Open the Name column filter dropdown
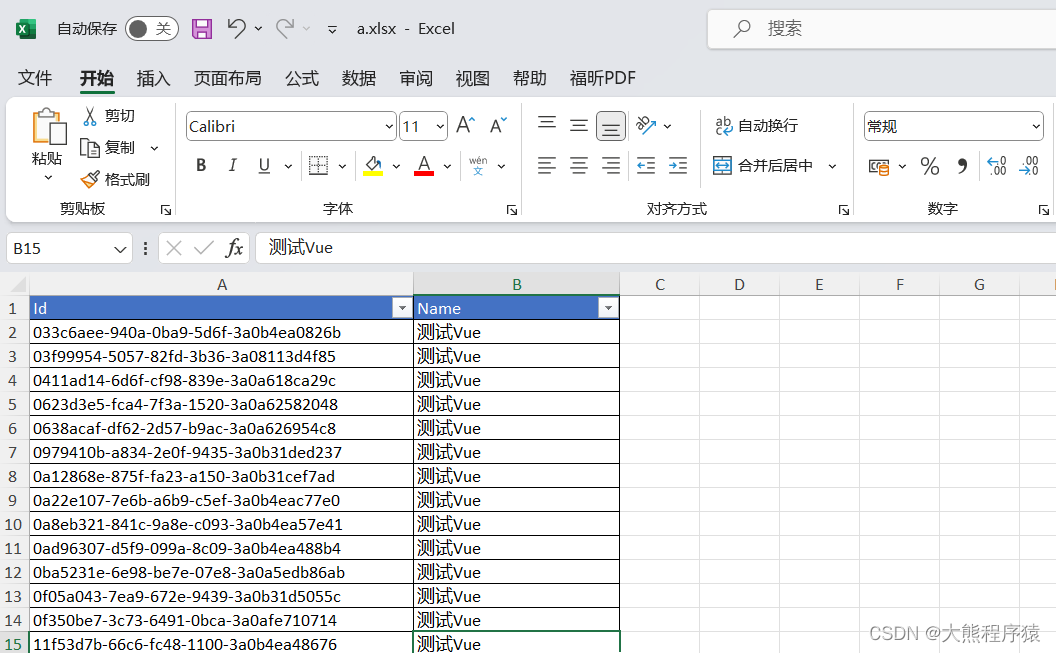Viewport: 1056px width, 653px height. (x=608, y=308)
